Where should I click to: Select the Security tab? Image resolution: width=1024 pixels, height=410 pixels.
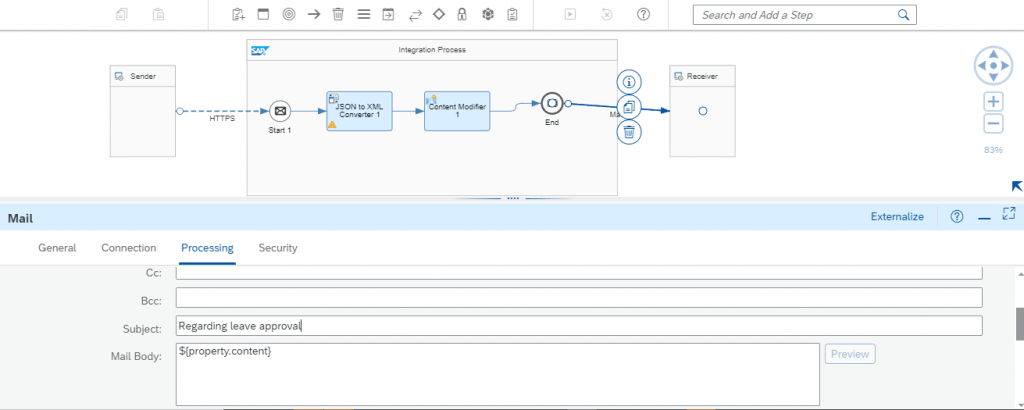pos(278,248)
